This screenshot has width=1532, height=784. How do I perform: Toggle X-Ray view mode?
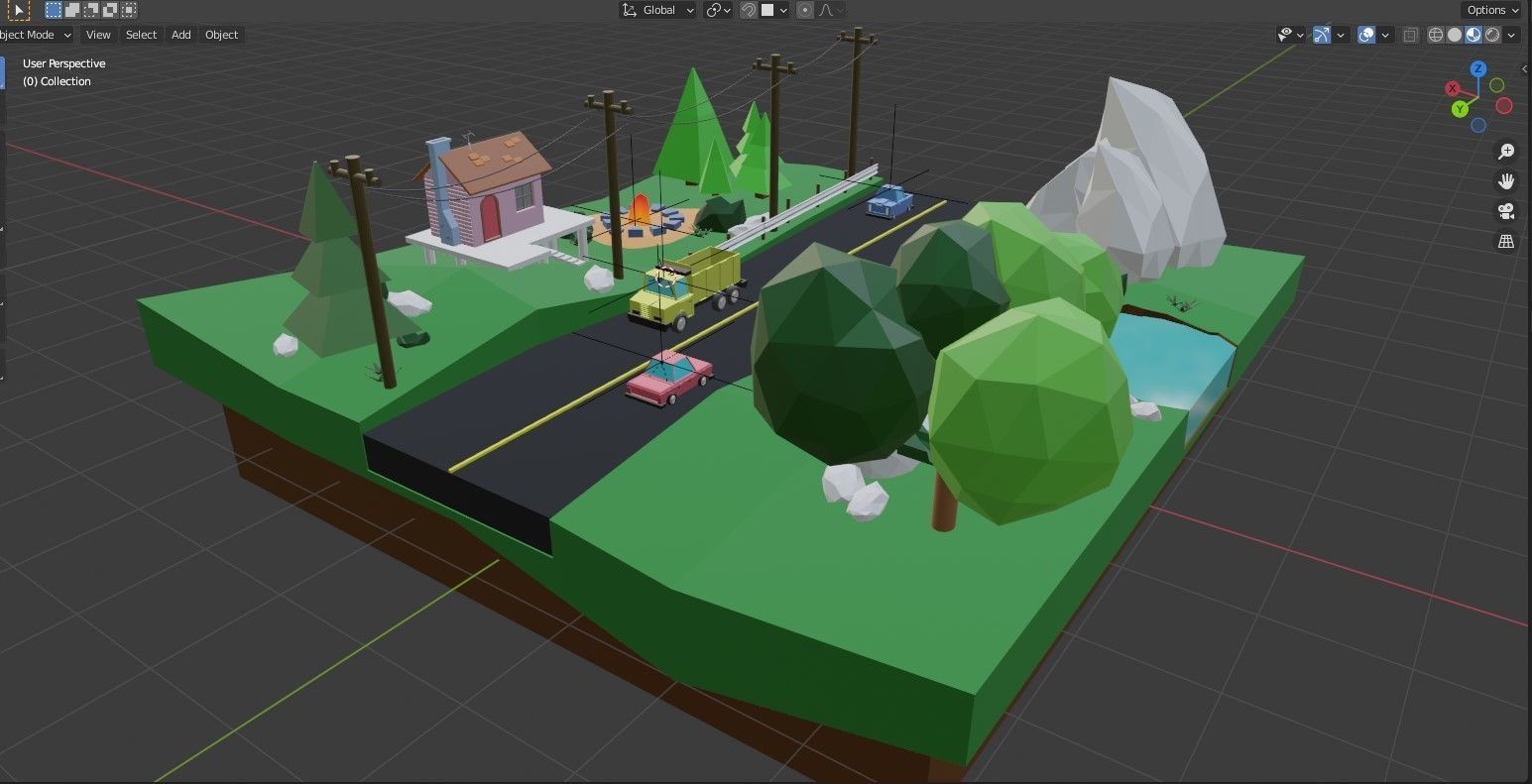pos(1411,35)
